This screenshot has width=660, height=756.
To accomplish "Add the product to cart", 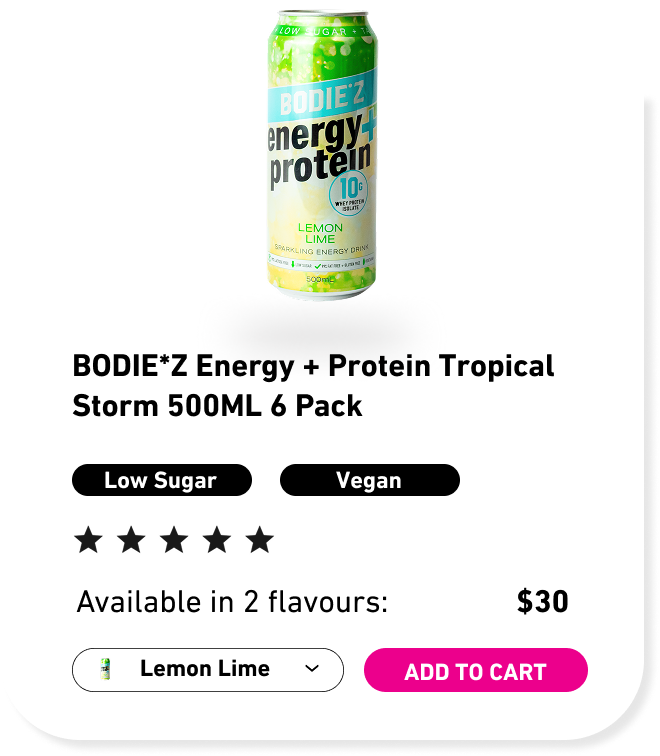I will (476, 670).
